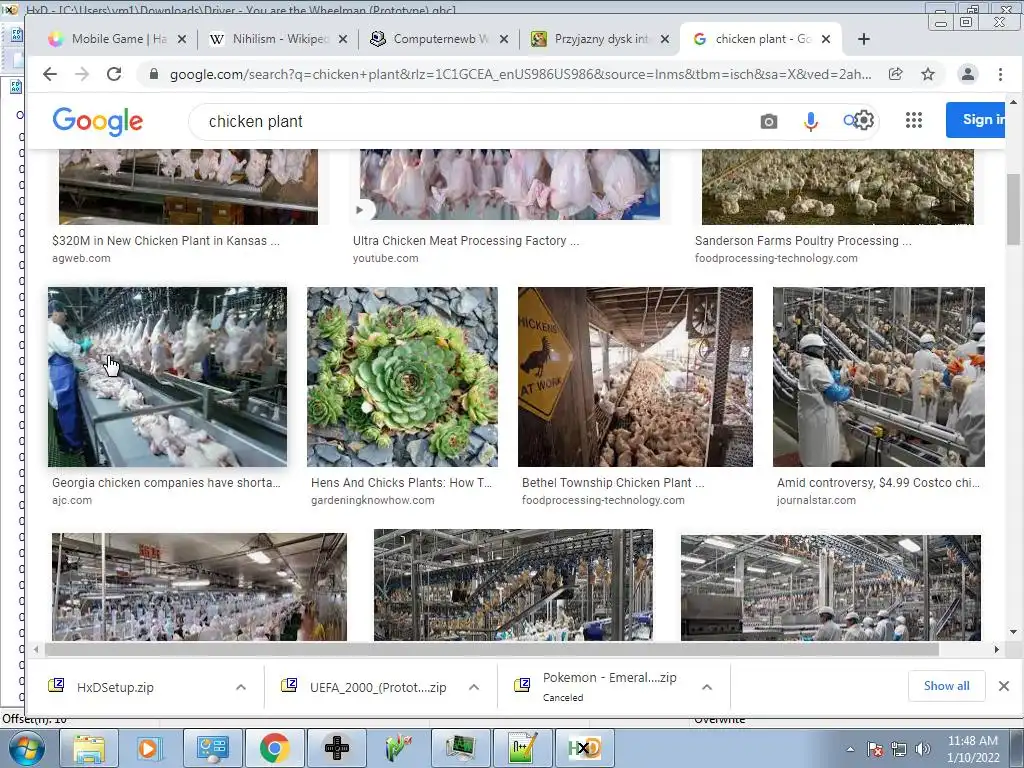Open the Windows Start menu
1024x768 pixels.
[27, 748]
